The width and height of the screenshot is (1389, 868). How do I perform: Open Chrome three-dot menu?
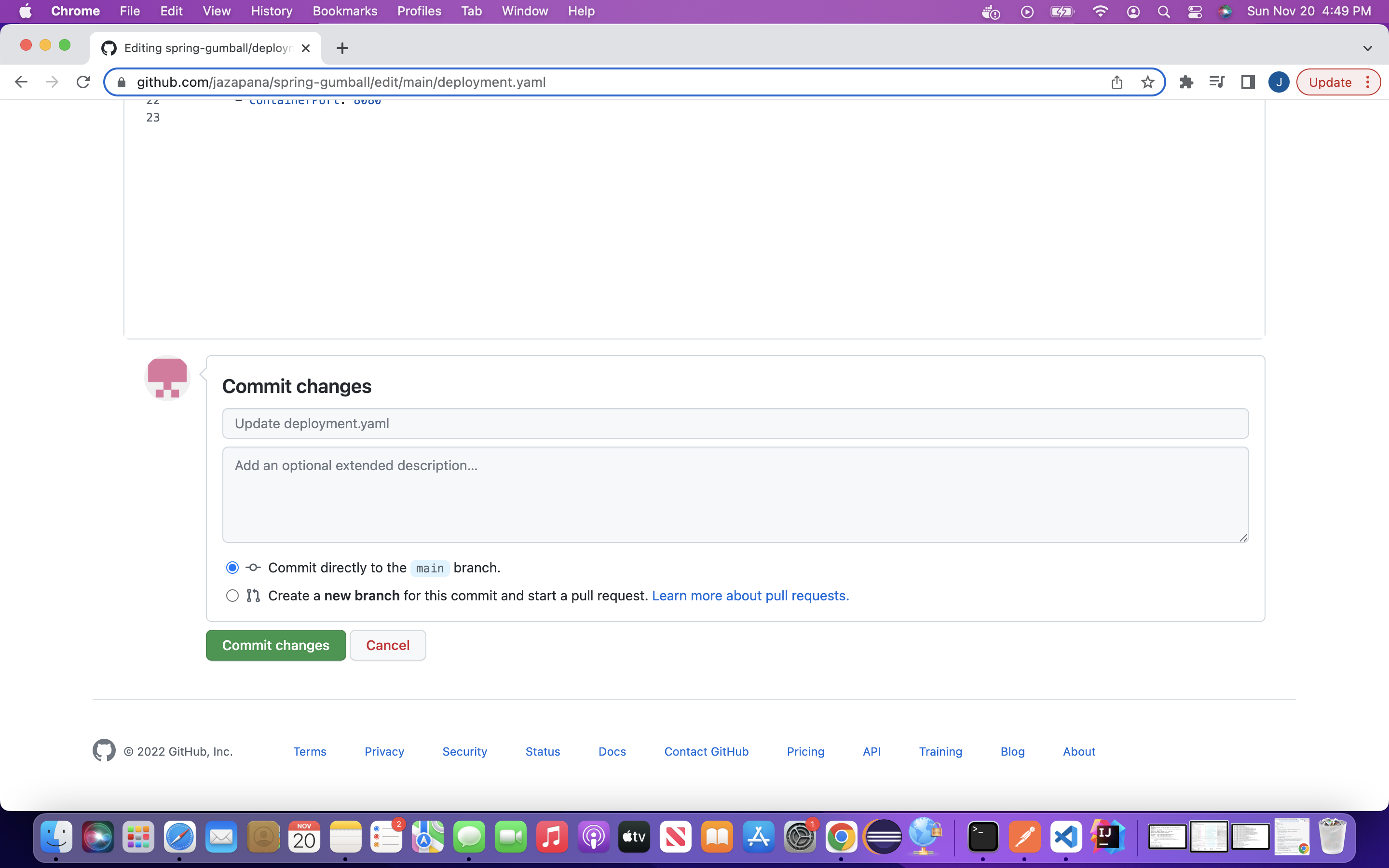1368,82
